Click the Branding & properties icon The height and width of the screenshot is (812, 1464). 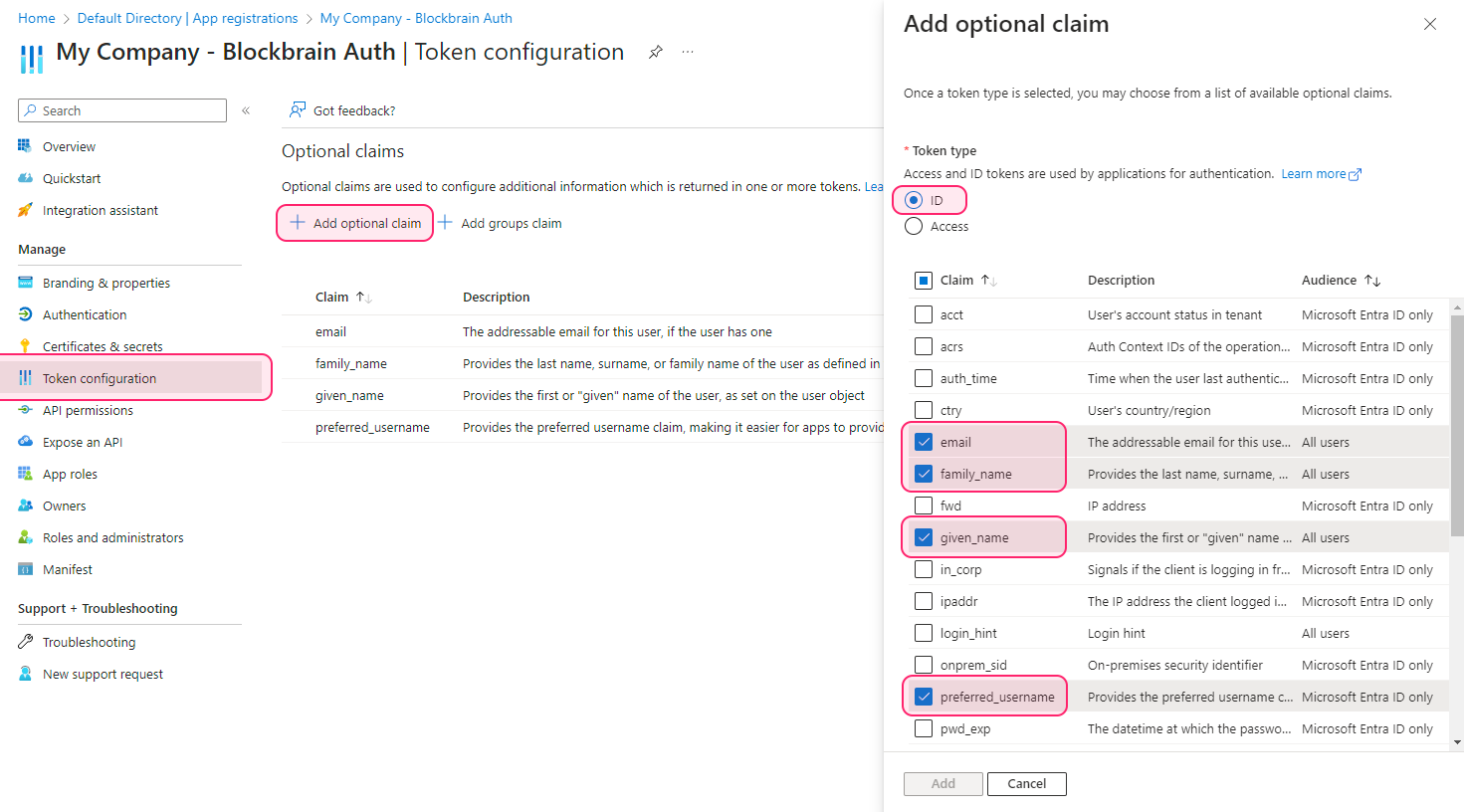(x=25, y=283)
